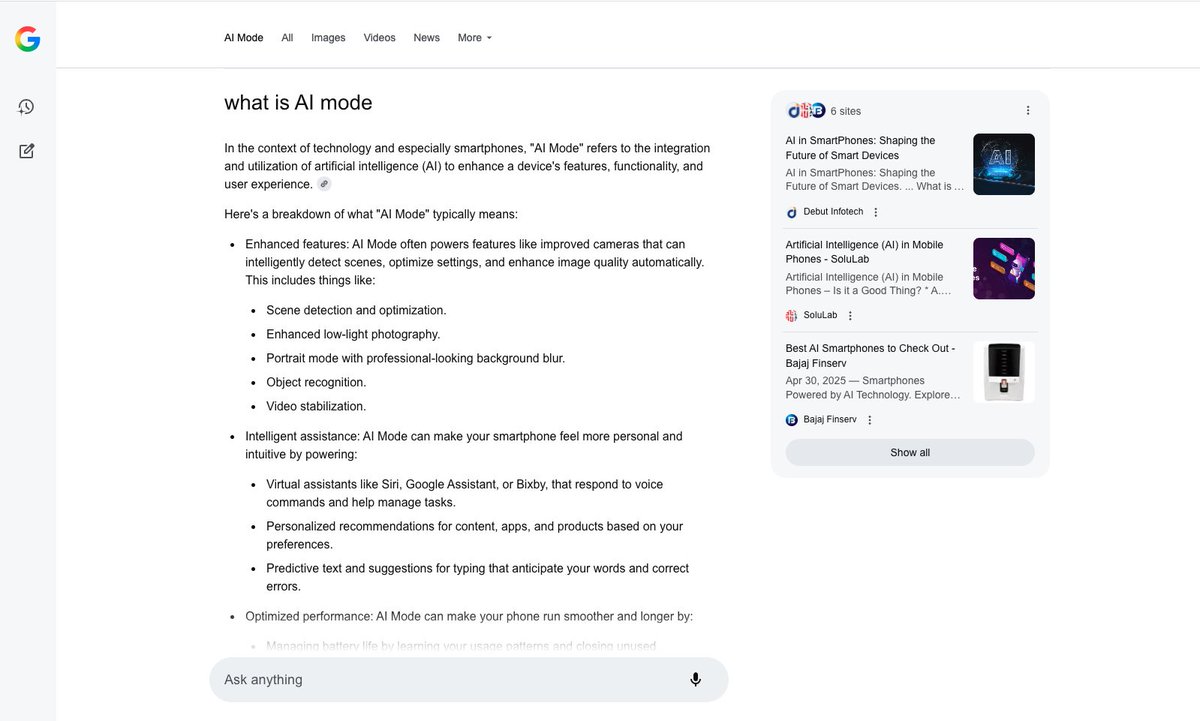This screenshot has width=1200, height=721.
Task: Switch to the Images tab
Action: coord(328,38)
